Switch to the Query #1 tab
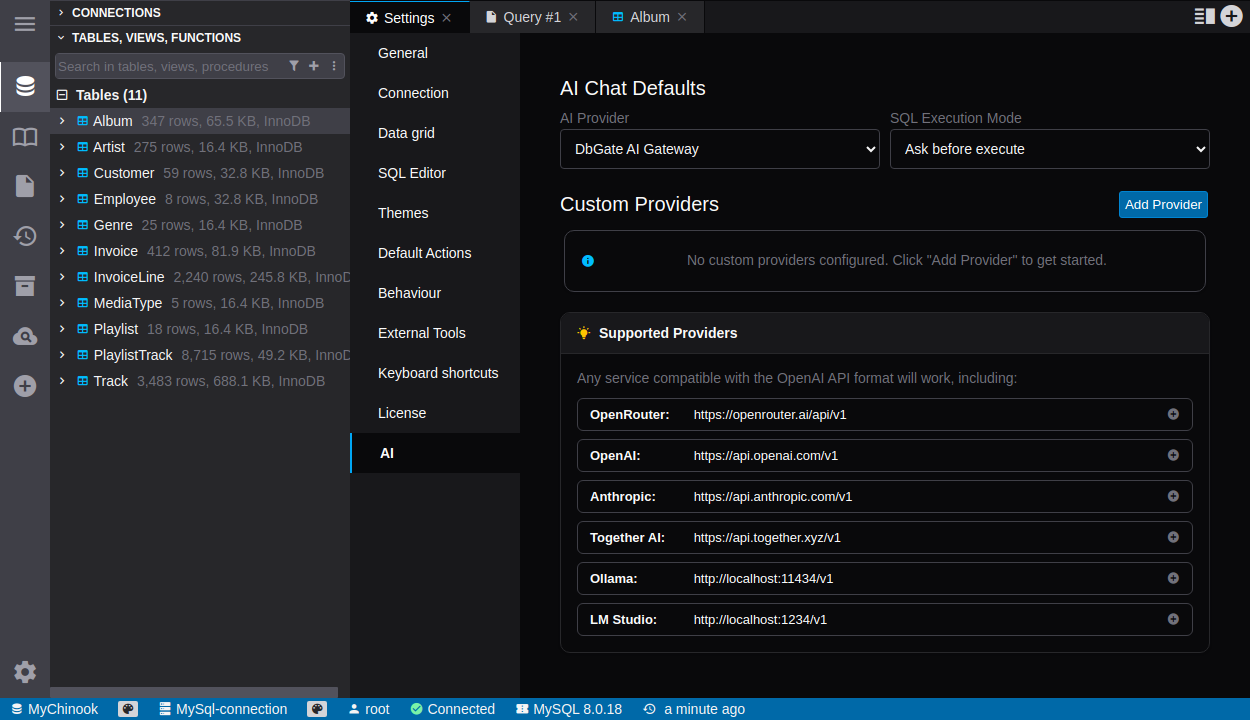1250x720 pixels. (x=531, y=17)
